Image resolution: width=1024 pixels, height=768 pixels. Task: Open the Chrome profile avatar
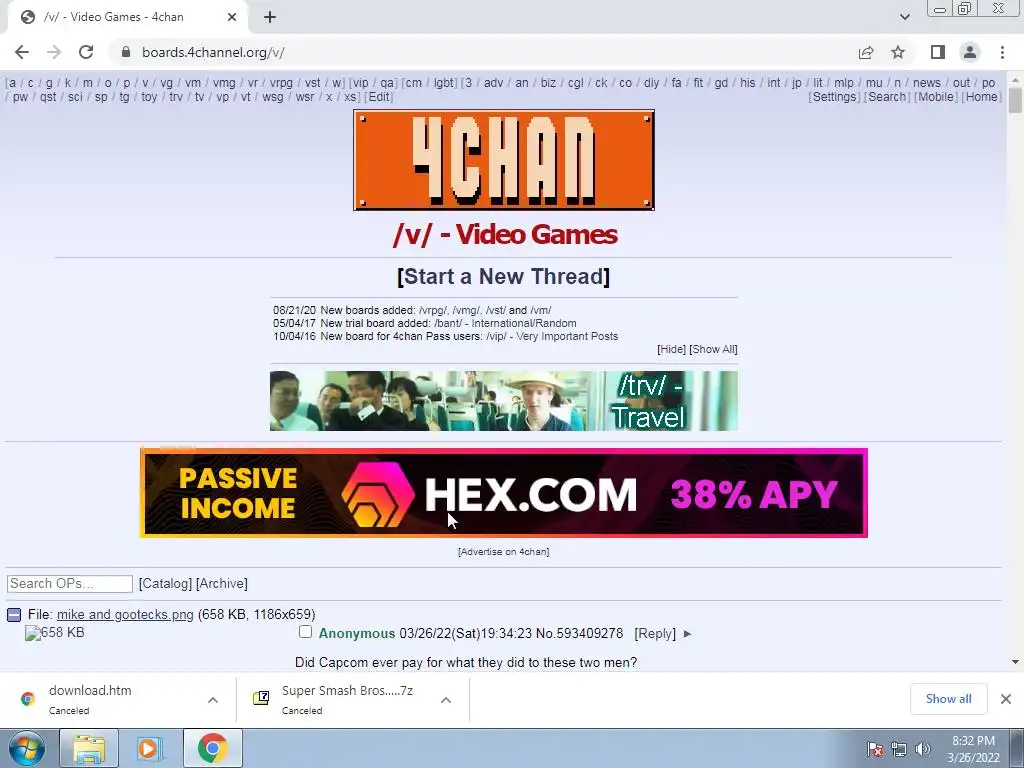[970, 52]
